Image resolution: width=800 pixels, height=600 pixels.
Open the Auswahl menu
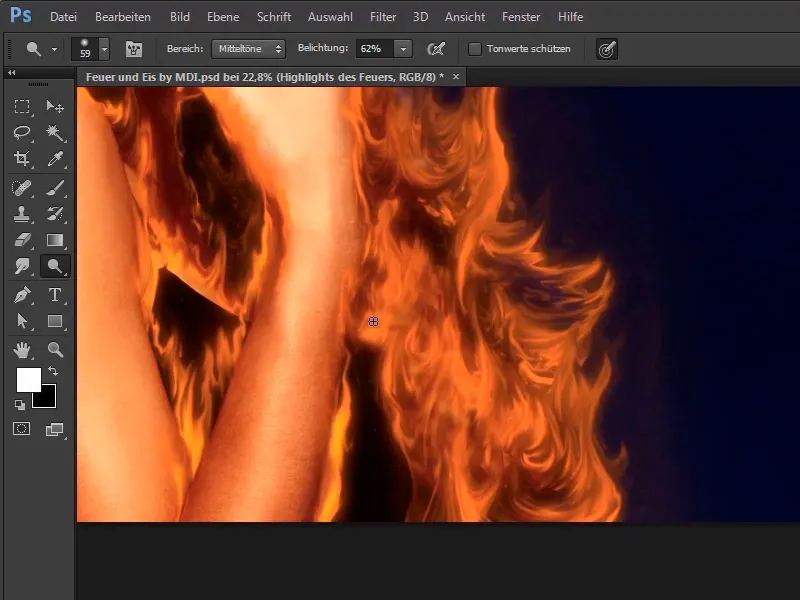tap(330, 17)
